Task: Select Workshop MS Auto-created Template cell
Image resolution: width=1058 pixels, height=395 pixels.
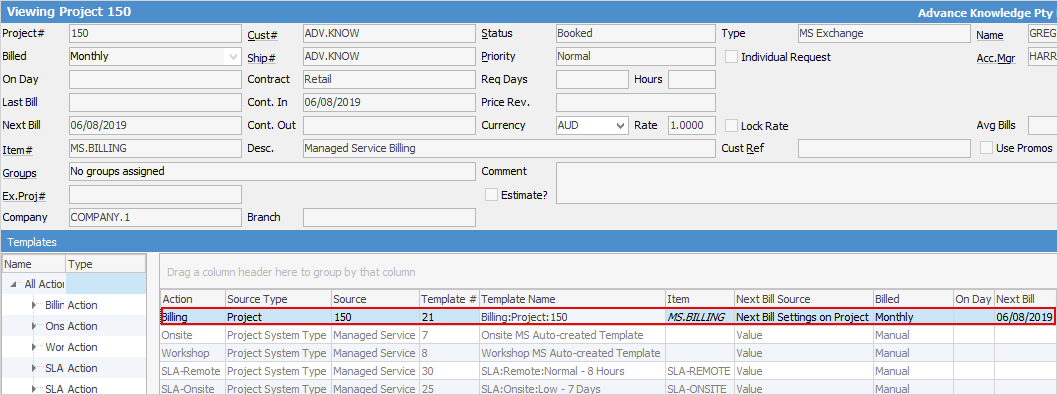Action: 571,353
